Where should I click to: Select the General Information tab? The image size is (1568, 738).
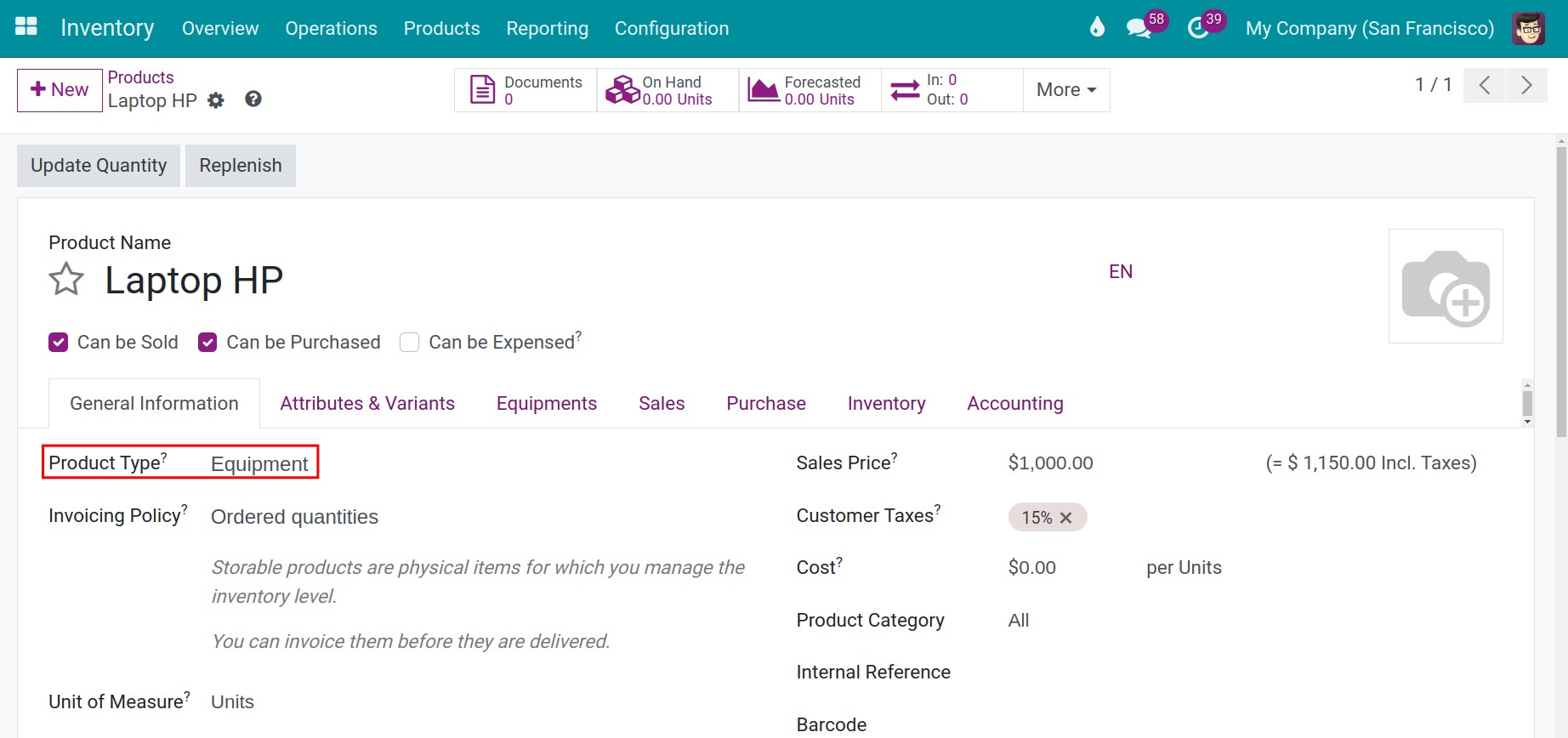click(x=154, y=403)
